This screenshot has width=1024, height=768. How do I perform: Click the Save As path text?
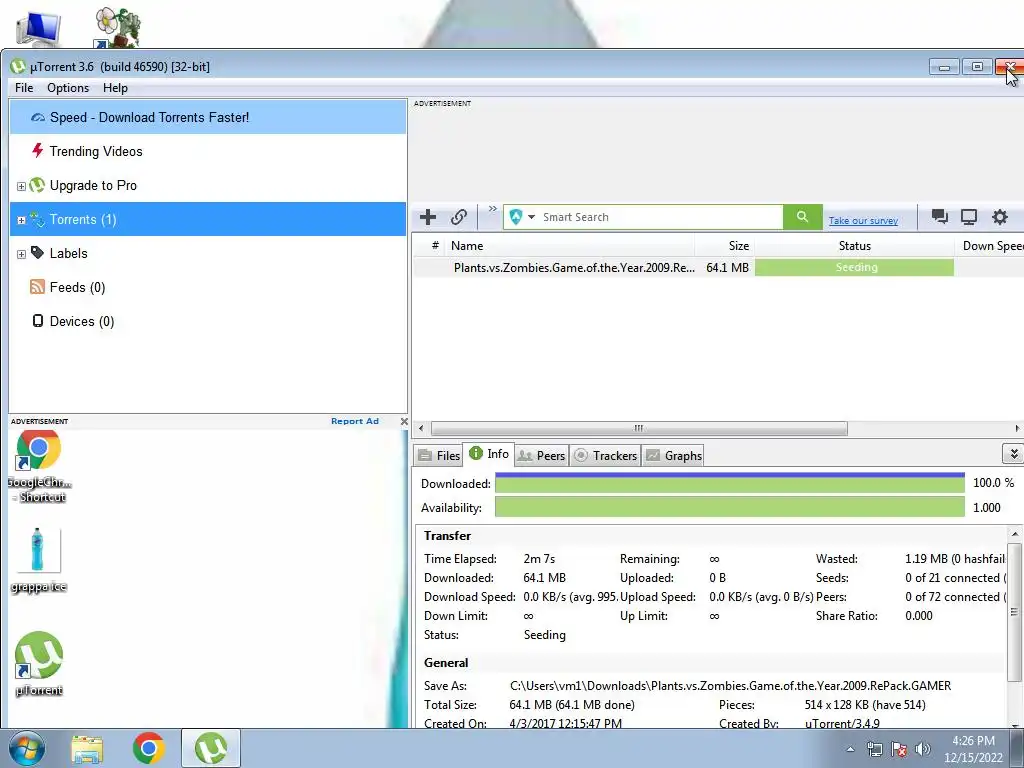730,686
